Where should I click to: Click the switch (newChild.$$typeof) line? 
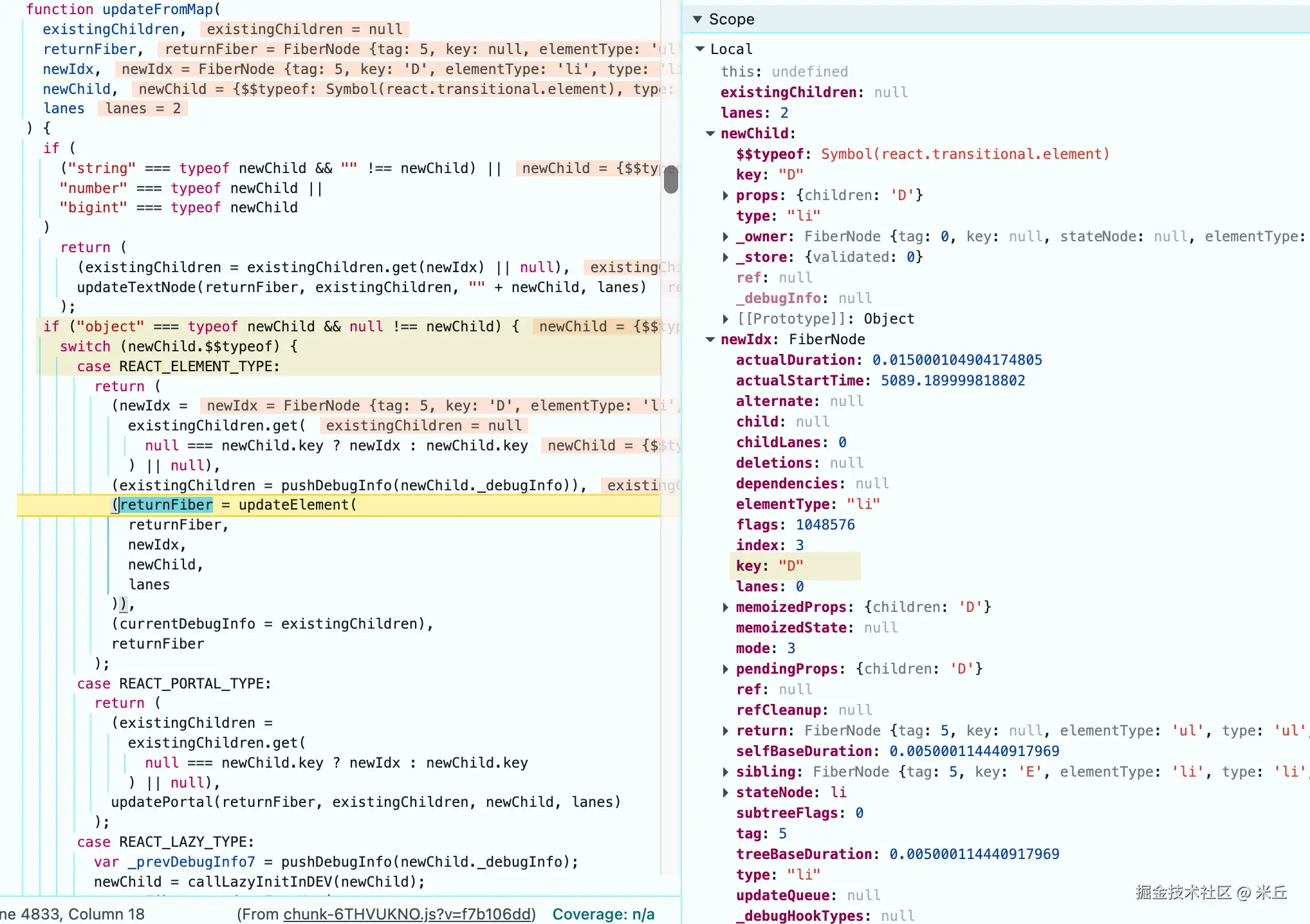coord(178,346)
